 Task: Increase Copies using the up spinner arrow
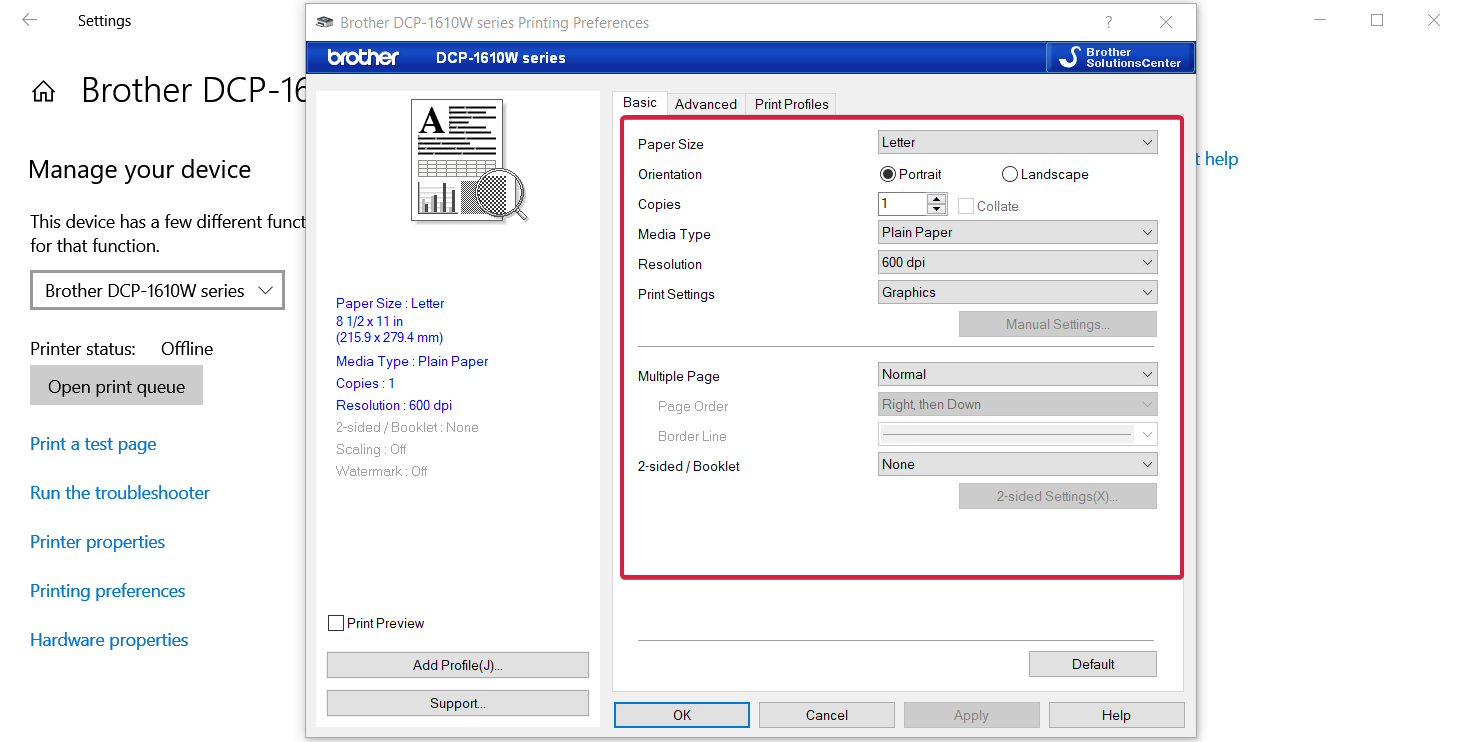pyautogui.click(x=937, y=199)
